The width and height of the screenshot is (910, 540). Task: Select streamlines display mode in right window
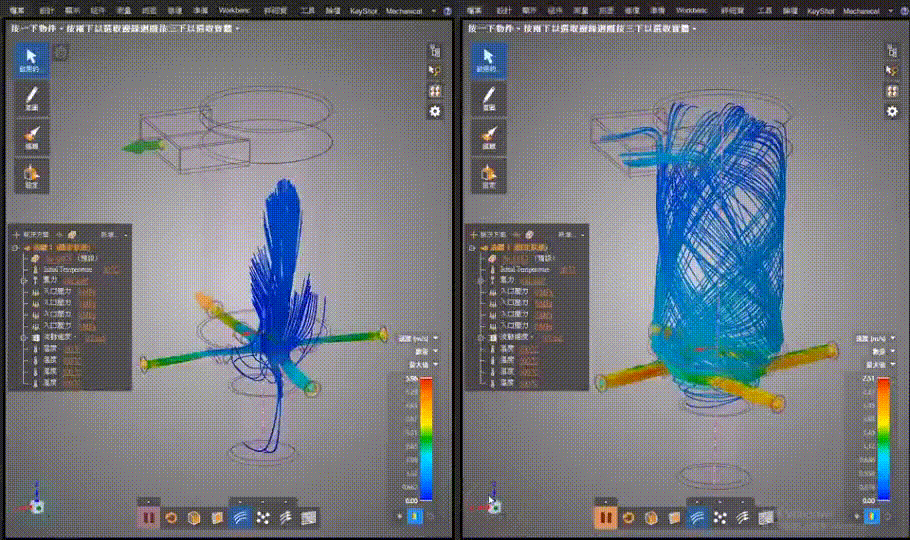[697, 517]
